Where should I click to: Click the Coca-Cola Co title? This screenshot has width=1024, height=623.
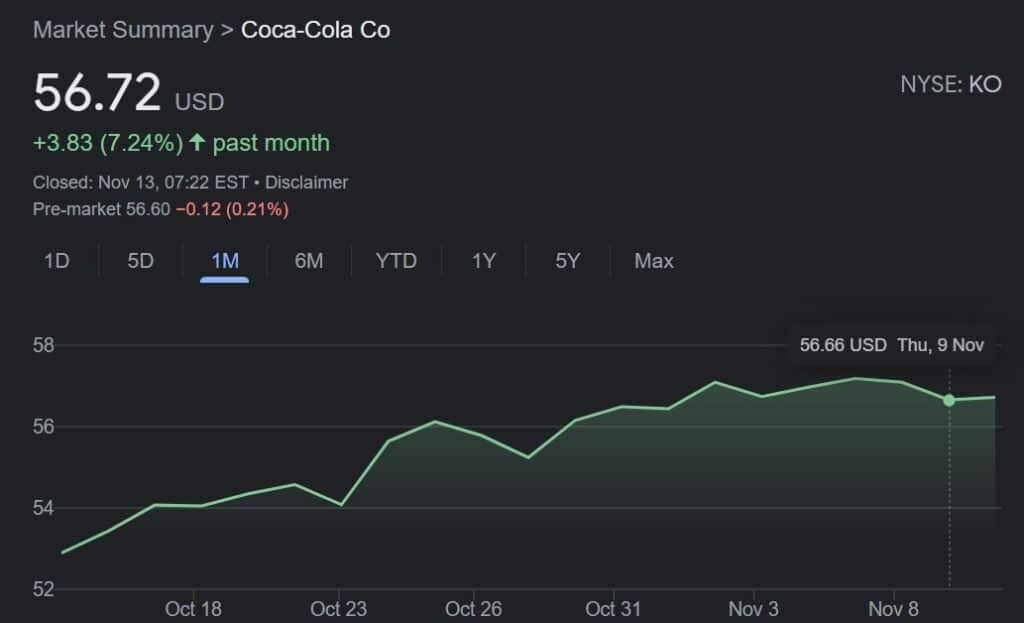point(316,30)
